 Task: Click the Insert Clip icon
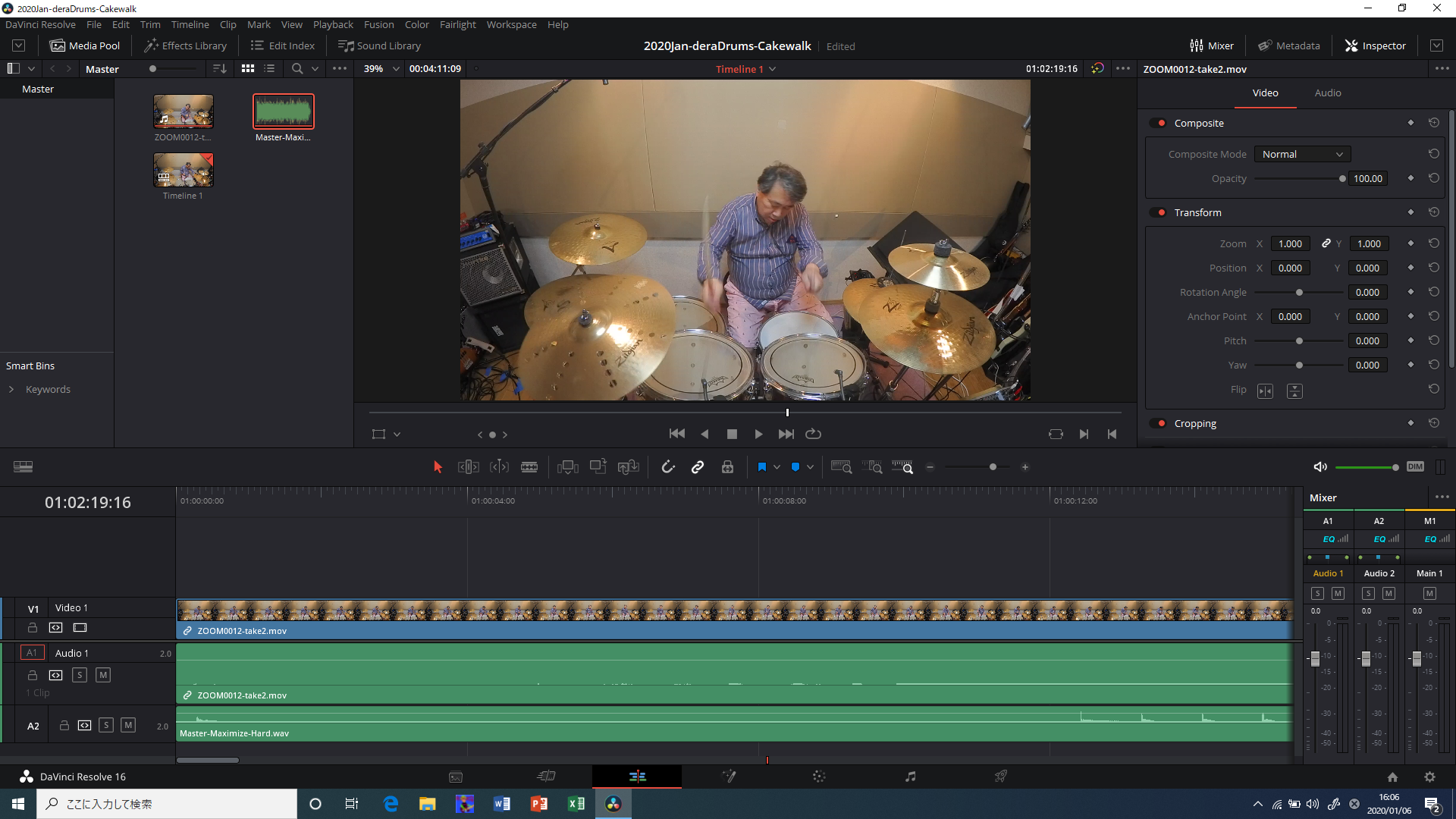pos(568,467)
